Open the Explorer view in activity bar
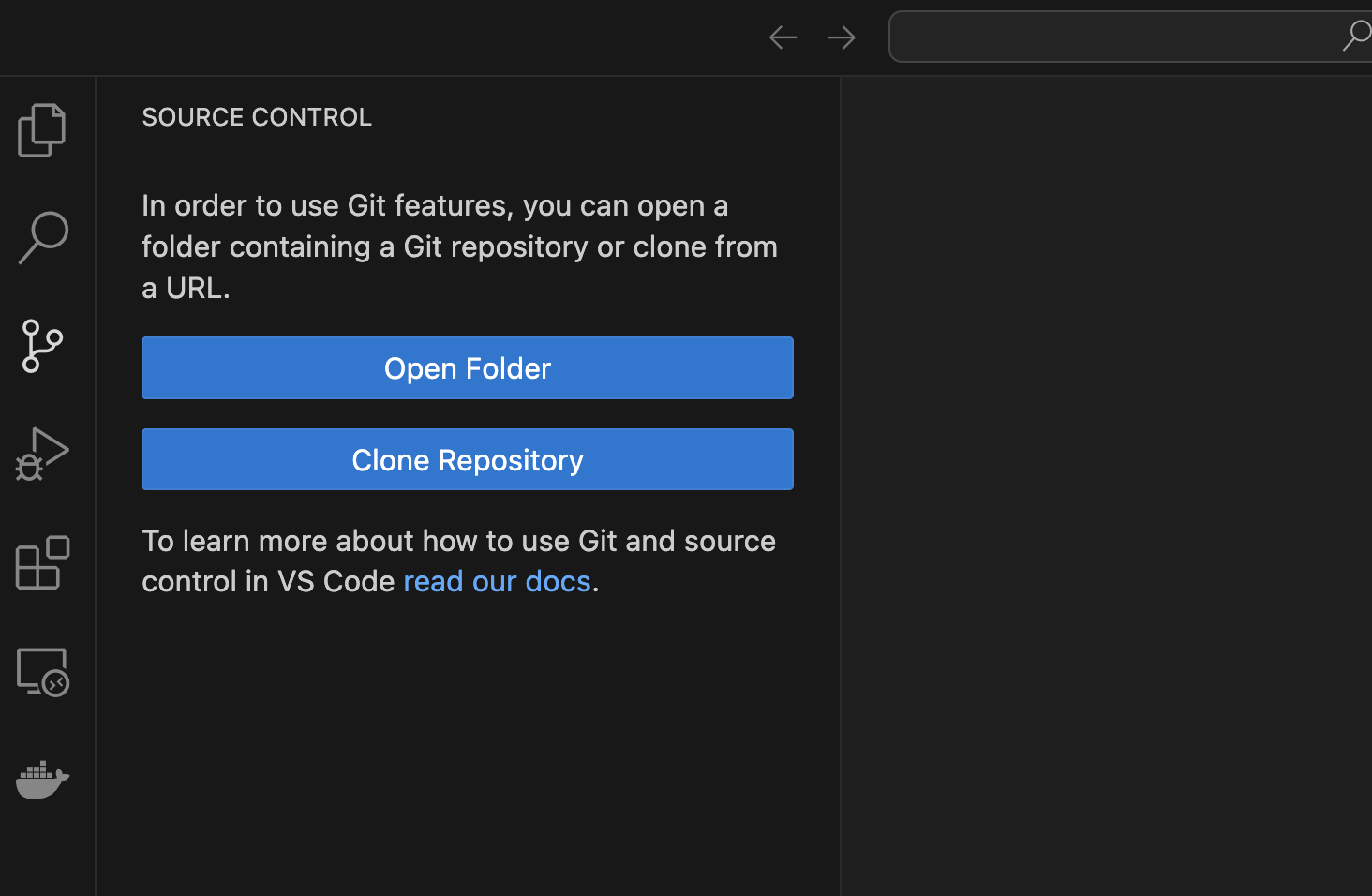The height and width of the screenshot is (896, 1372). pyautogui.click(x=42, y=130)
